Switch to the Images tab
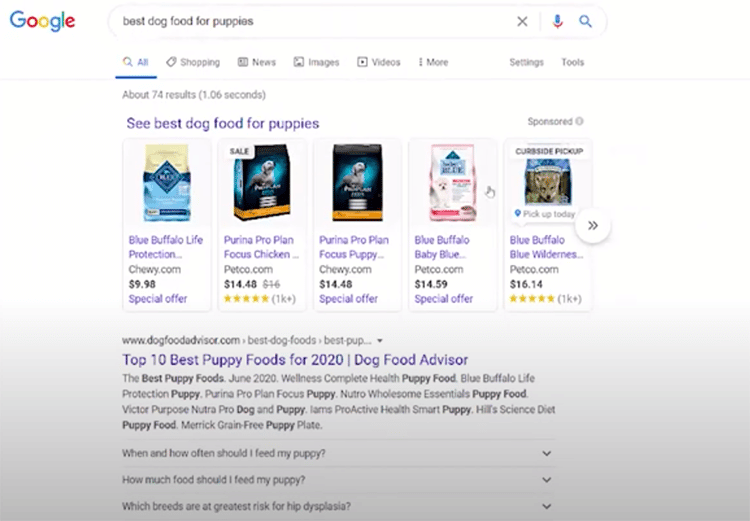This screenshot has height=521, width=750. (316, 62)
